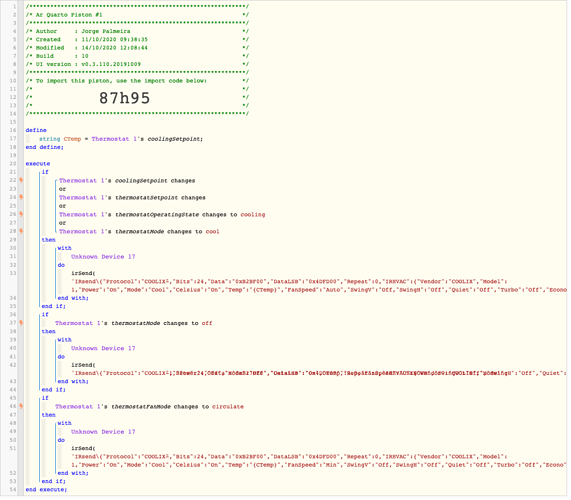Screen dimensions: 571x500
Task: Open Unknown Device 17 in the circulate block
Action: coord(103,432)
